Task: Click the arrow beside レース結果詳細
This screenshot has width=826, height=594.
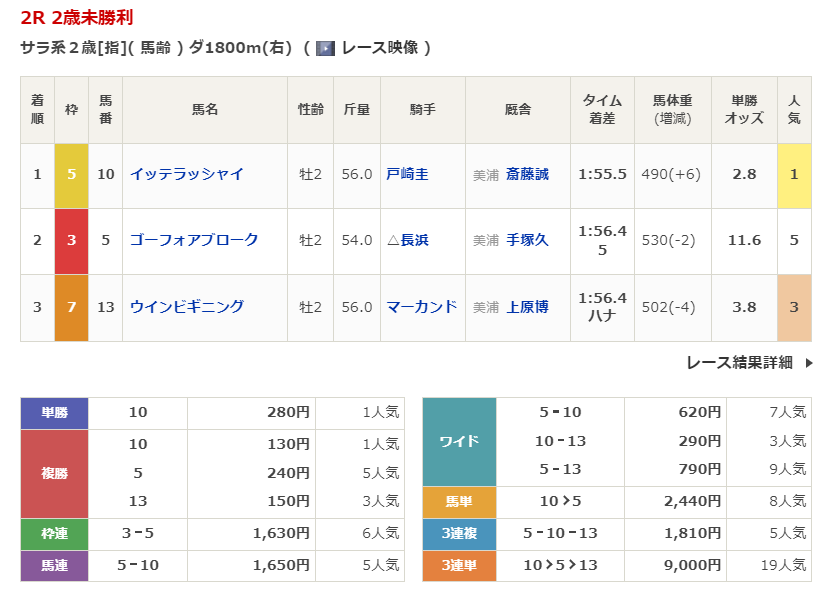Action: click(809, 363)
